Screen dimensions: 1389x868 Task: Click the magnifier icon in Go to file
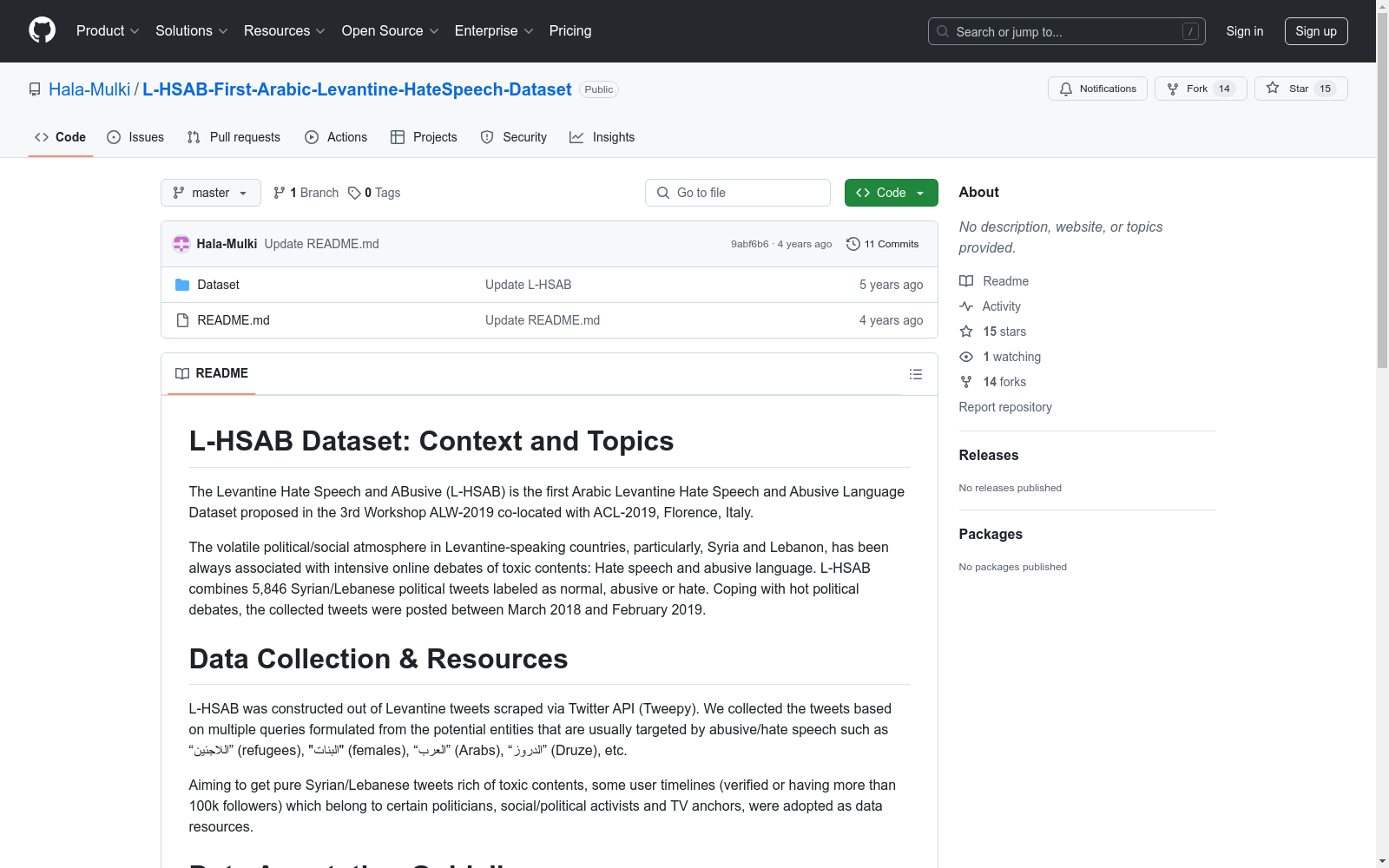pos(663,193)
